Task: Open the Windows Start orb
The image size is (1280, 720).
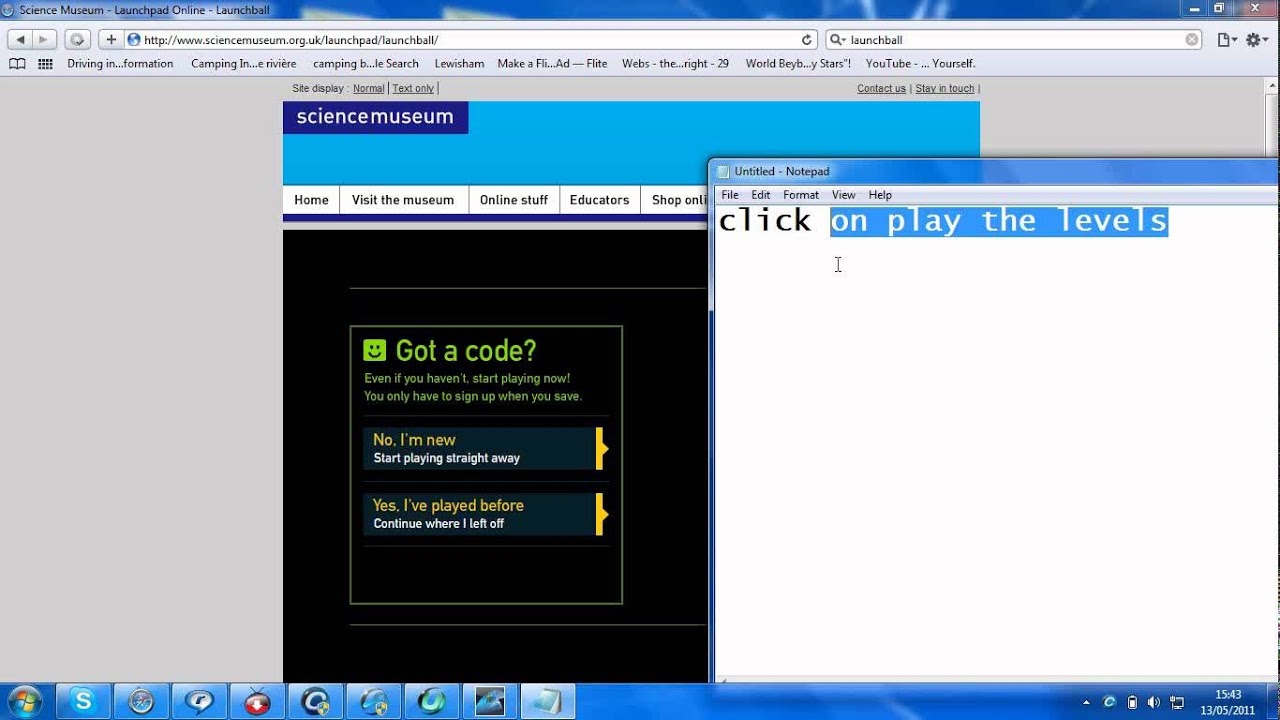Action: [24, 702]
